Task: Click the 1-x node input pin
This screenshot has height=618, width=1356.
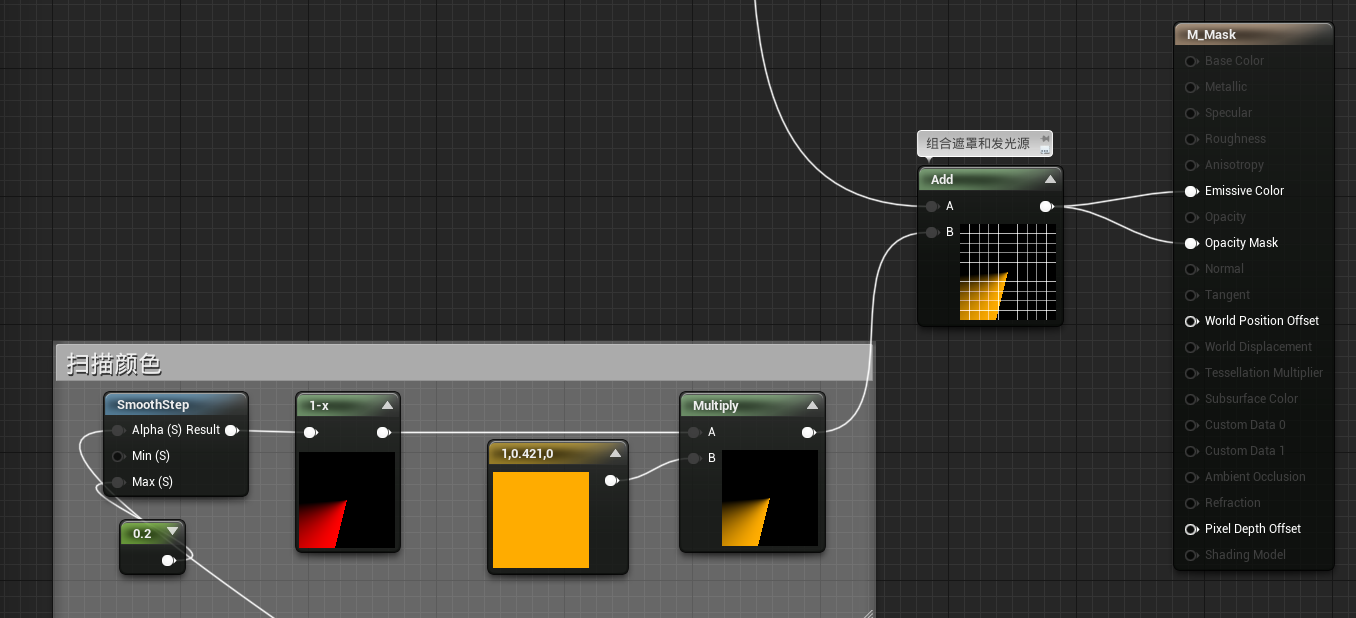Action: 311,432
